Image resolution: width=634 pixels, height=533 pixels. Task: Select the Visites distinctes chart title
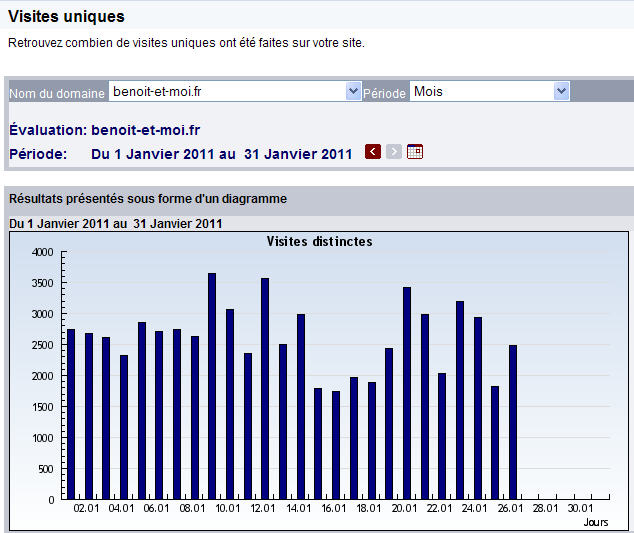click(319, 241)
